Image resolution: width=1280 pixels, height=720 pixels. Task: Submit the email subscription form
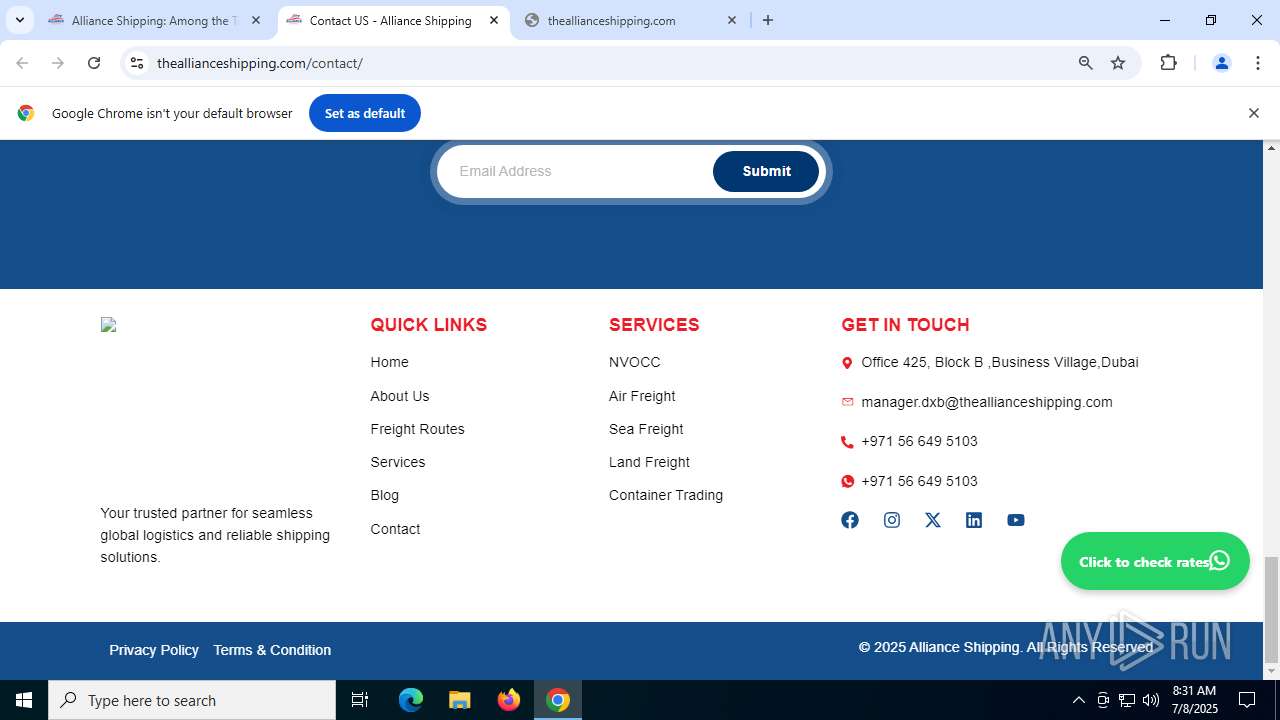766,171
